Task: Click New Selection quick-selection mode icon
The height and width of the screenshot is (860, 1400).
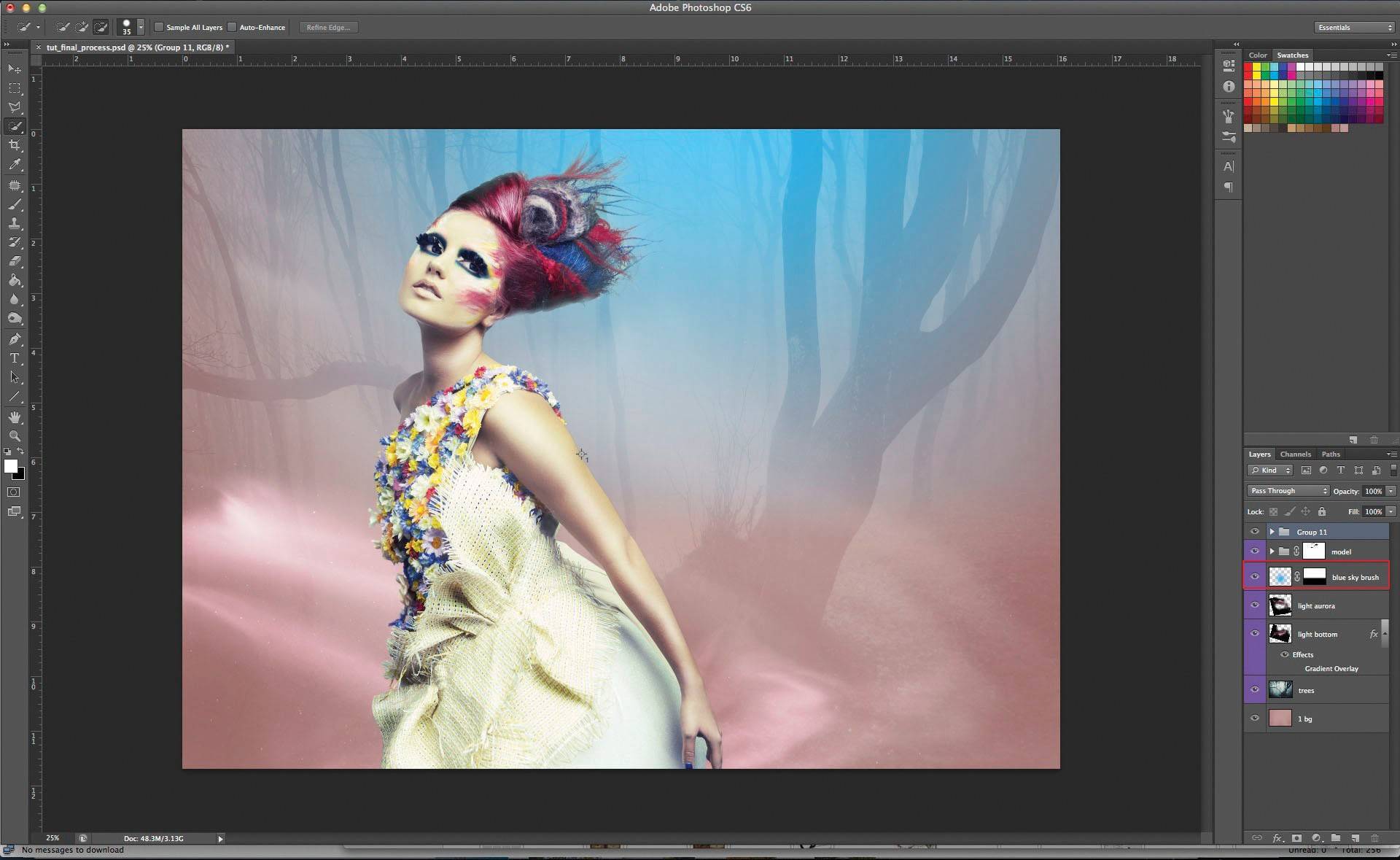Action: (x=63, y=27)
